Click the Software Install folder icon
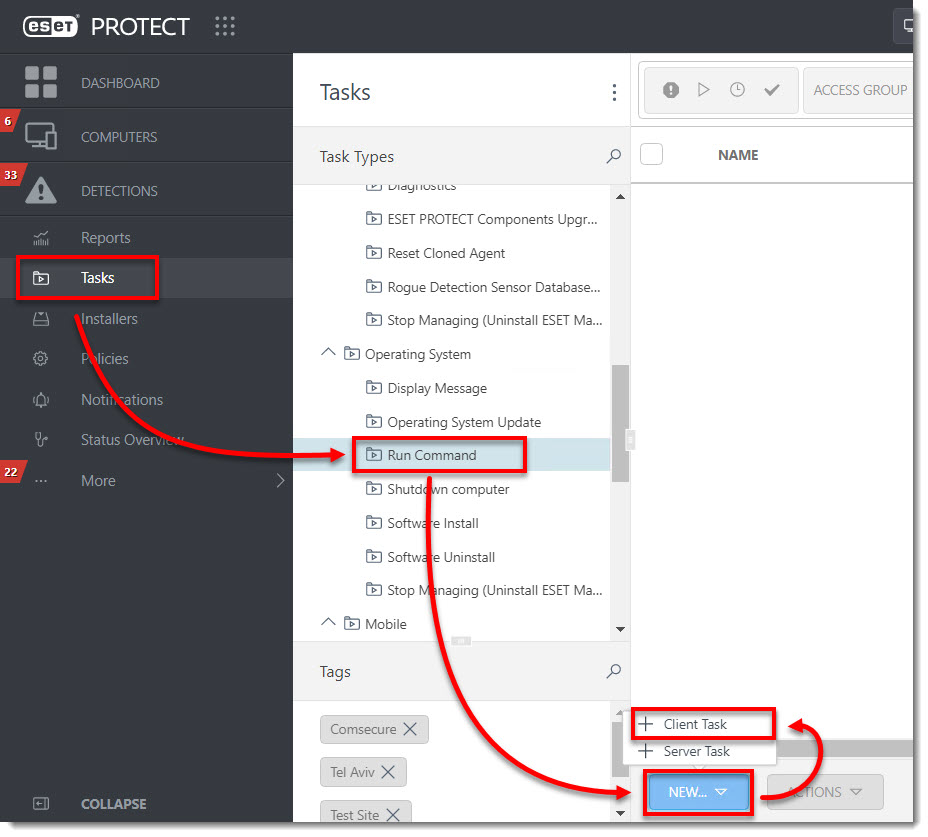This screenshot has height=837, width=928. [x=373, y=523]
